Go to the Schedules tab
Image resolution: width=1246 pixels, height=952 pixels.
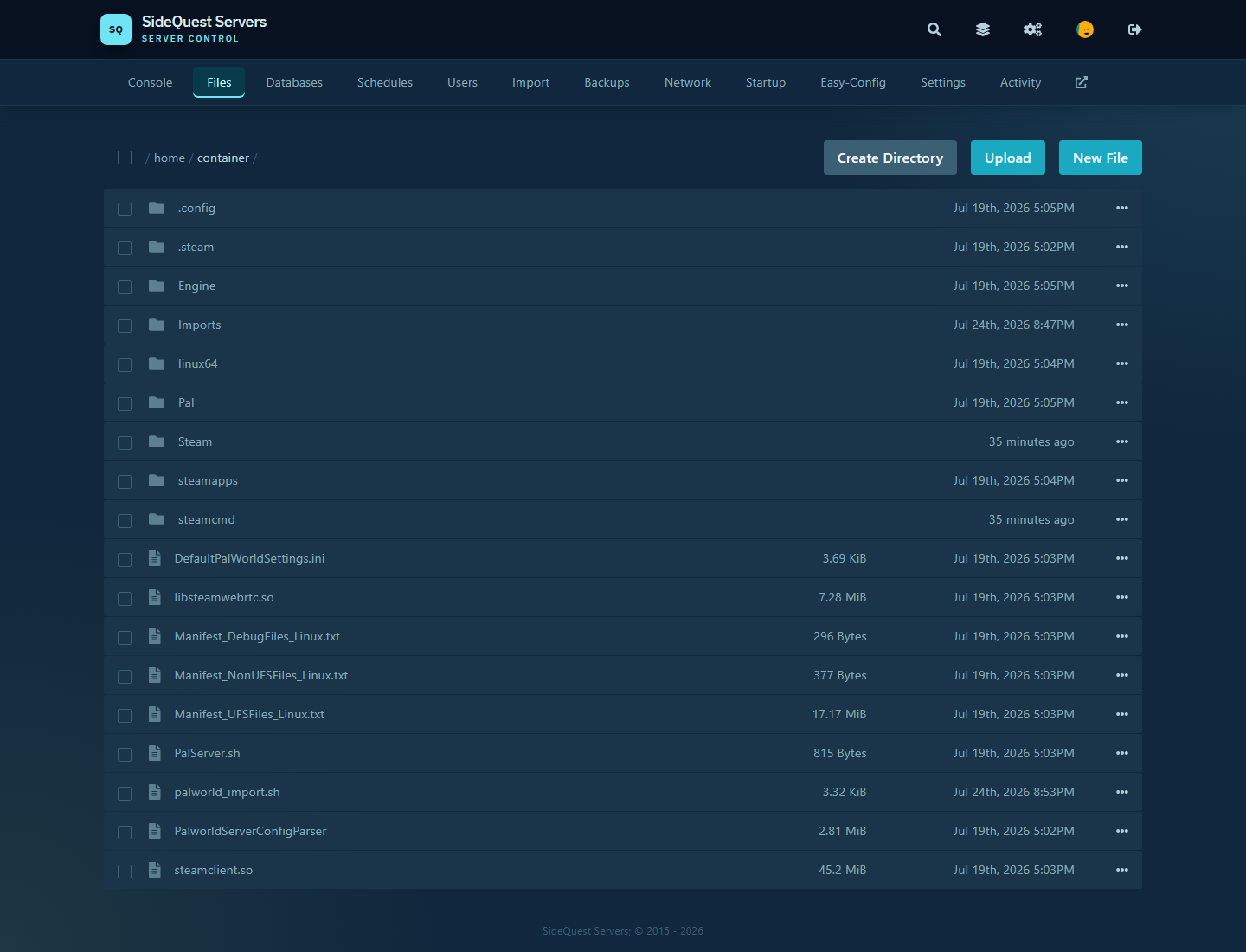tap(385, 82)
